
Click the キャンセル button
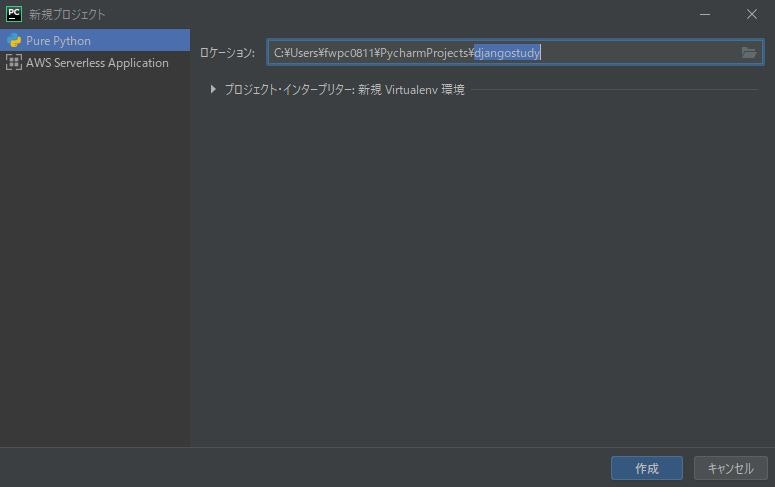731,468
